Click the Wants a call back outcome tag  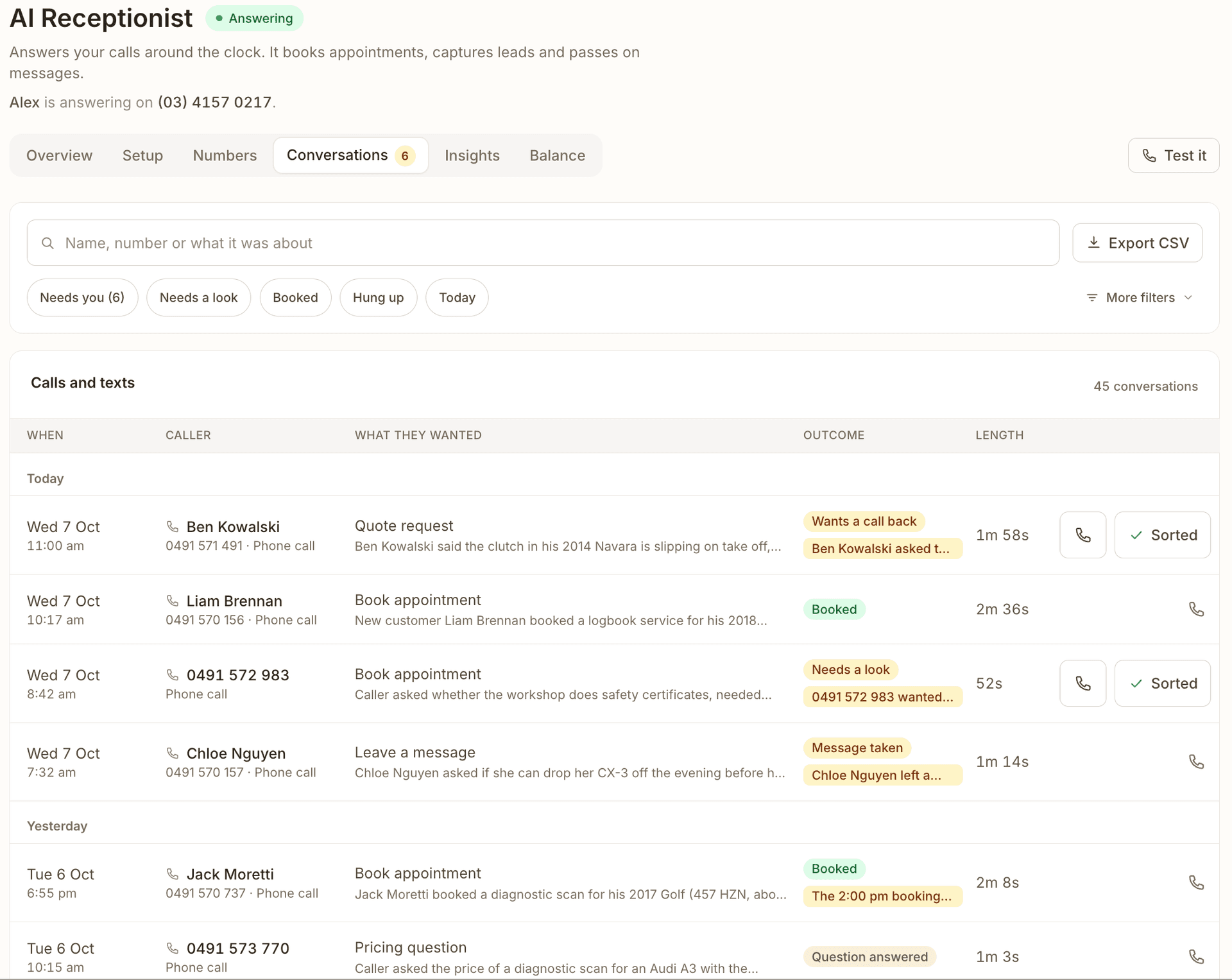tap(864, 521)
